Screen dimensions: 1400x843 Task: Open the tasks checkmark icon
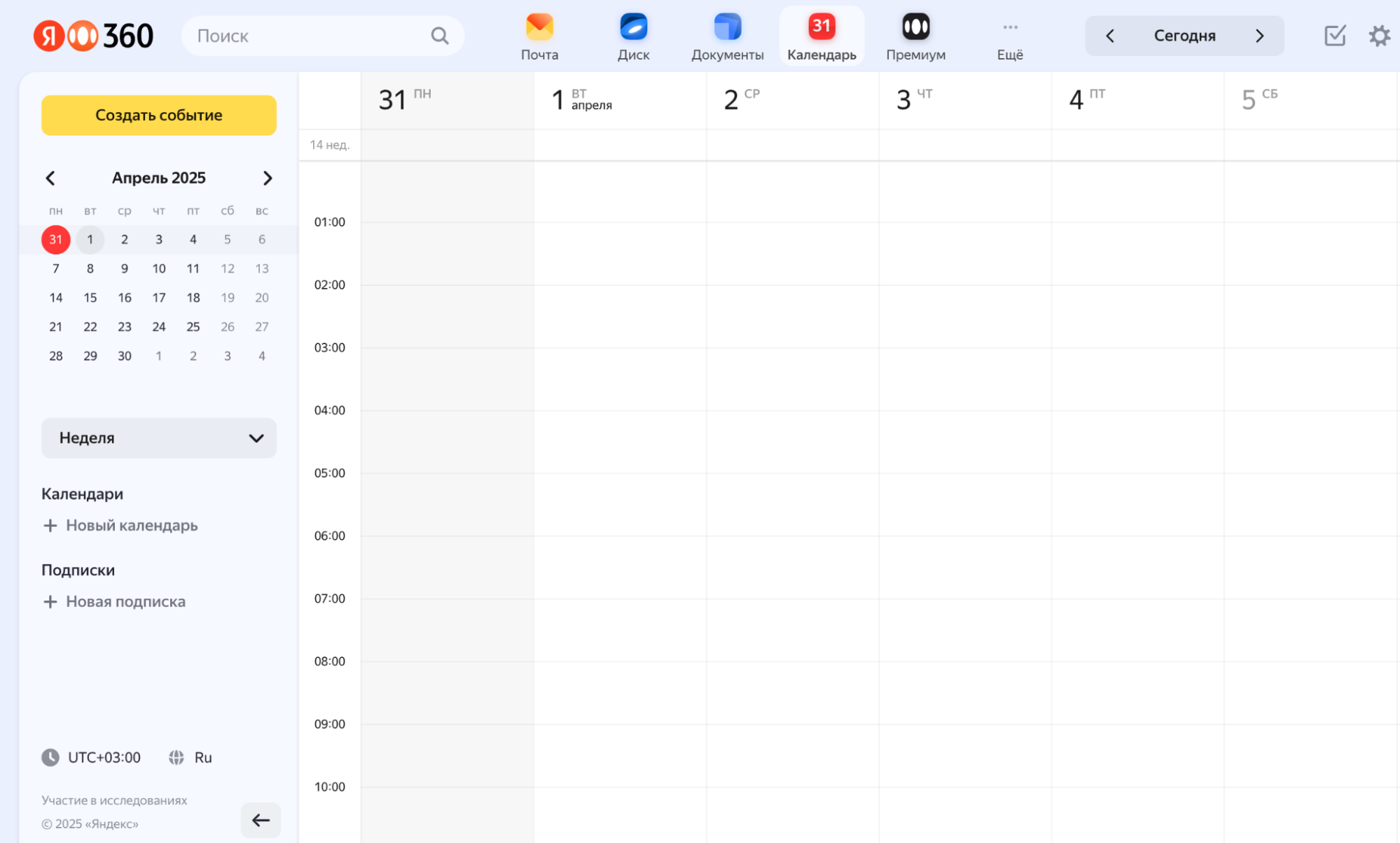pyautogui.click(x=1334, y=36)
